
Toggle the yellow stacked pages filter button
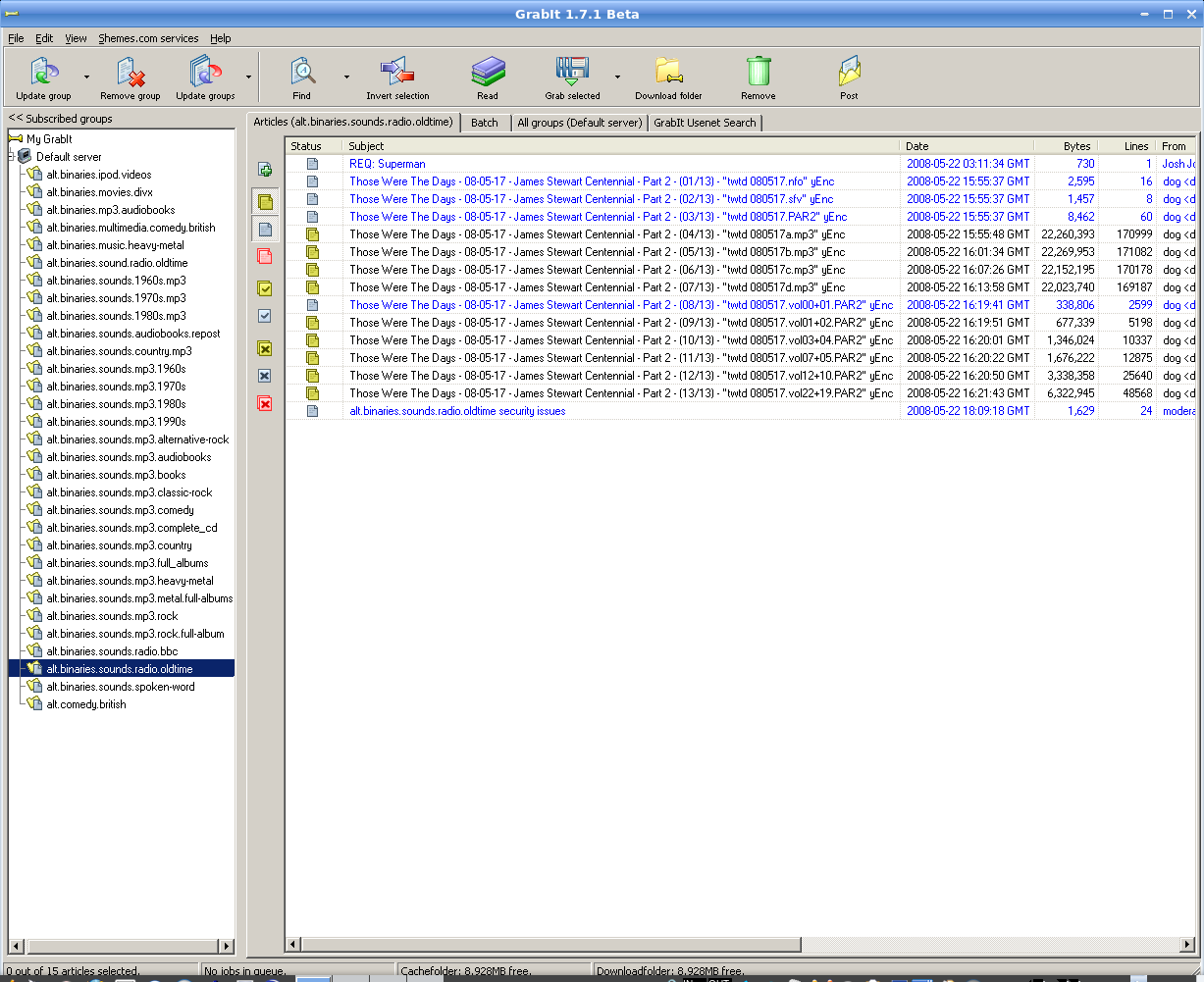tap(265, 202)
